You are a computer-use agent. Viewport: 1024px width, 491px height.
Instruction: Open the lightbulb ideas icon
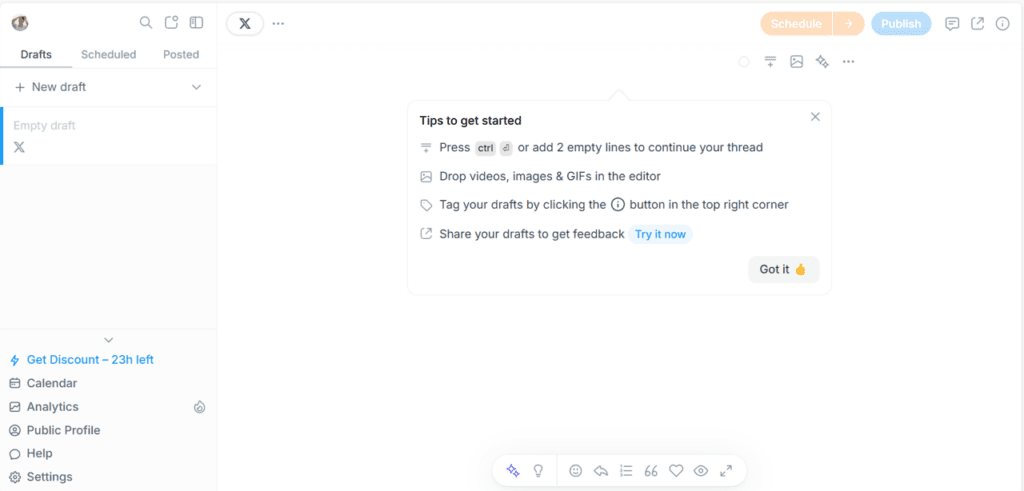pyautogui.click(x=538, y=470)
